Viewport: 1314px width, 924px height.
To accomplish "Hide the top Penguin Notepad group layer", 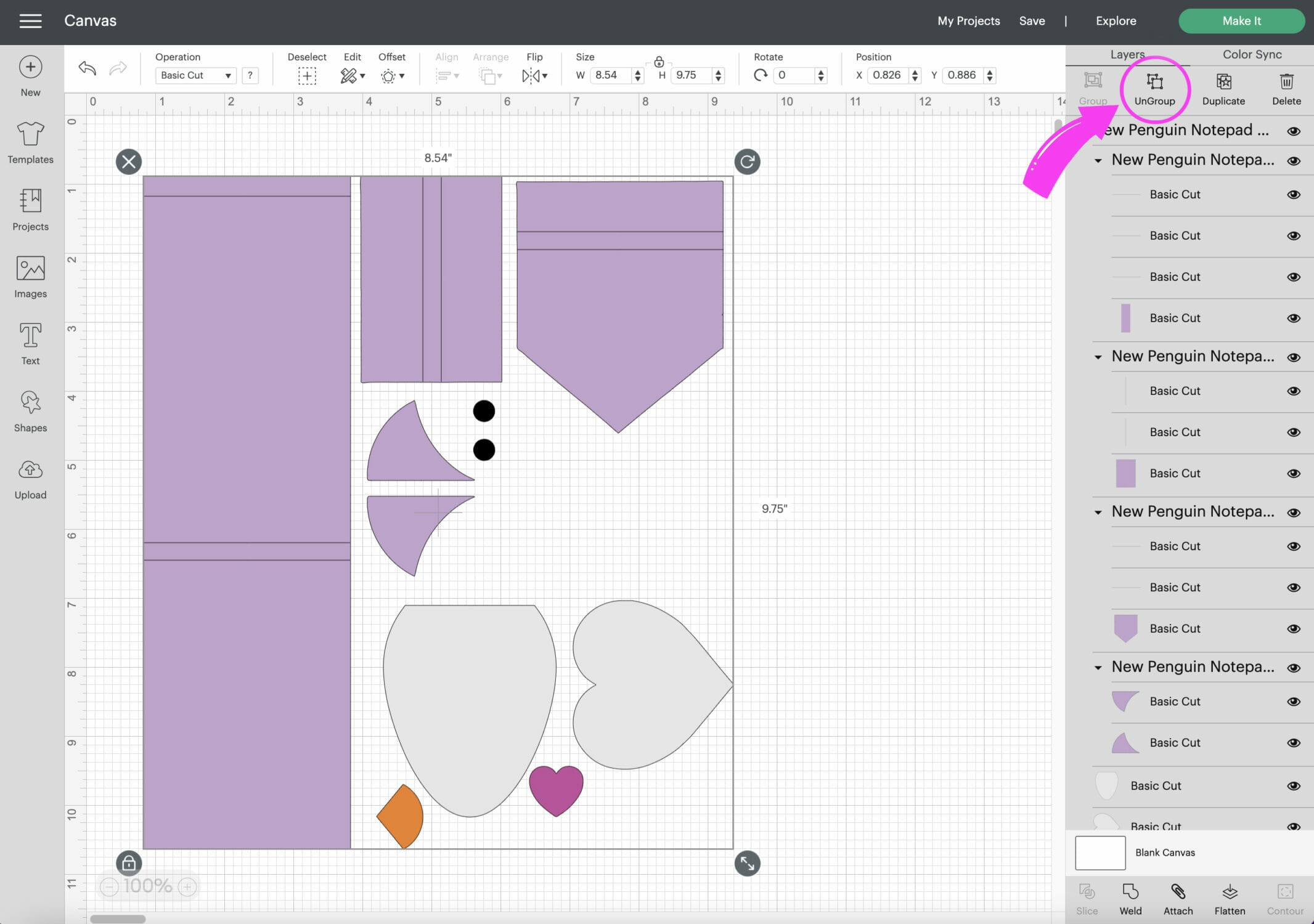I will tap(1294, 131).
